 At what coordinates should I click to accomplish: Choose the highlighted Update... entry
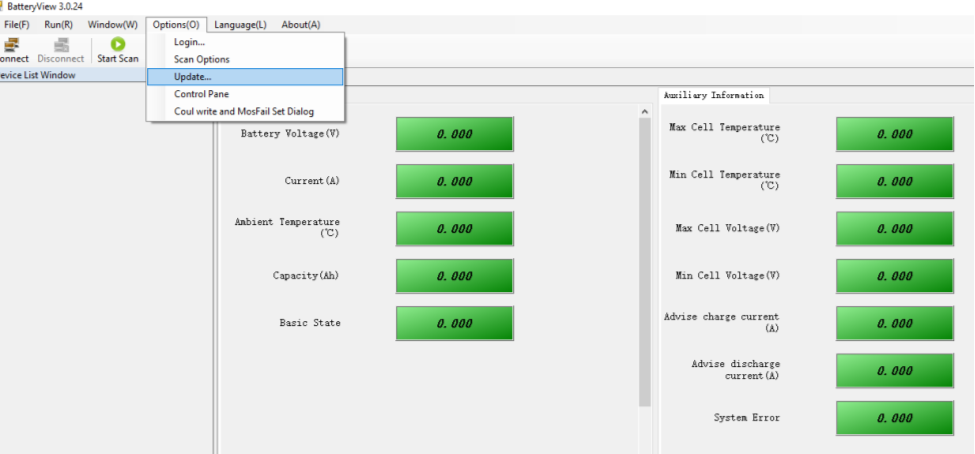pyautogui.click(x=192, y=77)
